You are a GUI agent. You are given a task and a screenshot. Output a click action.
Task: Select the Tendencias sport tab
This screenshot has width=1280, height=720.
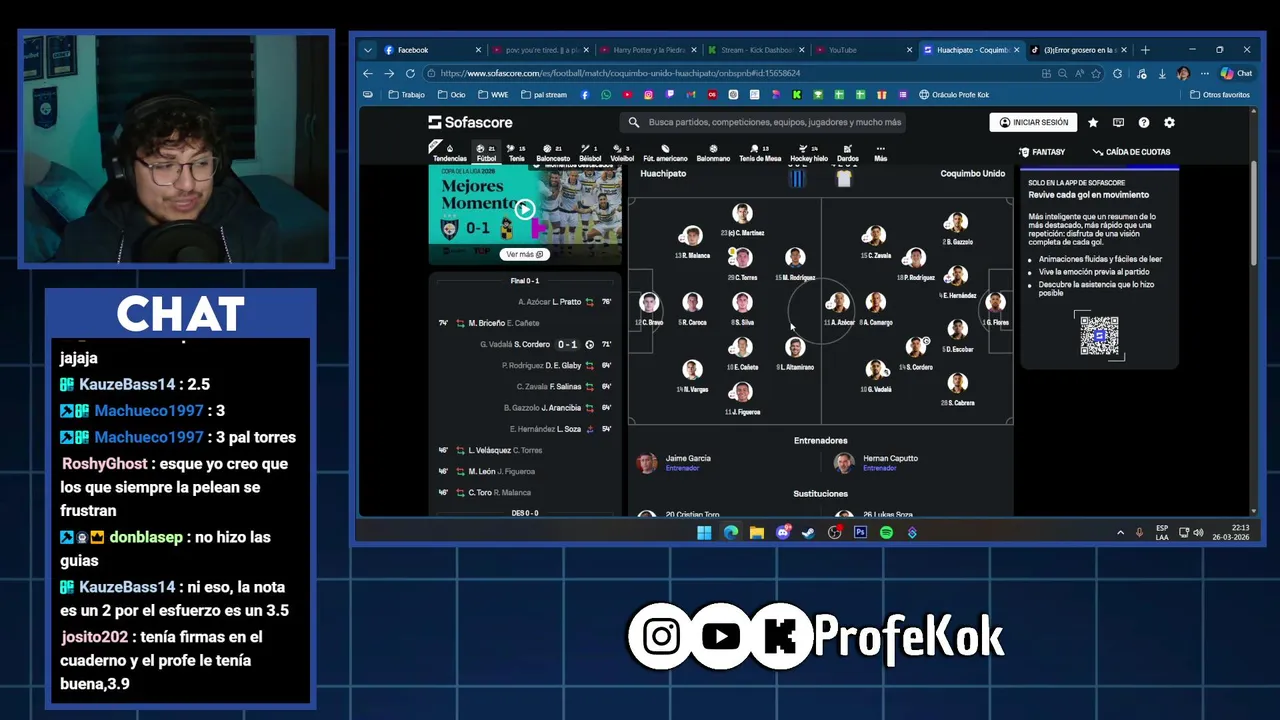click(x=450, y=153)
